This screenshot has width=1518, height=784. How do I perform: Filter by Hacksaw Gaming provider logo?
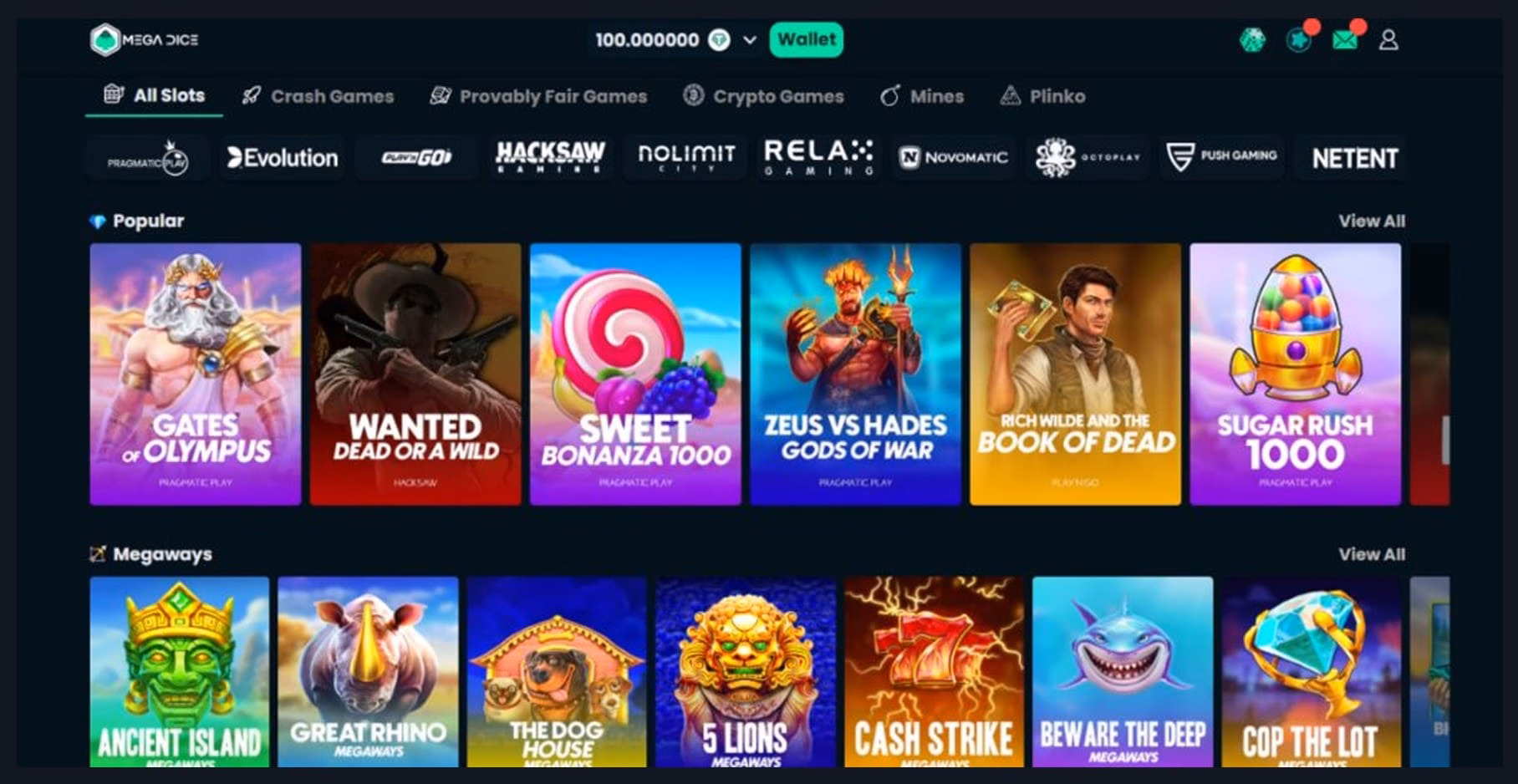(550, 157)
